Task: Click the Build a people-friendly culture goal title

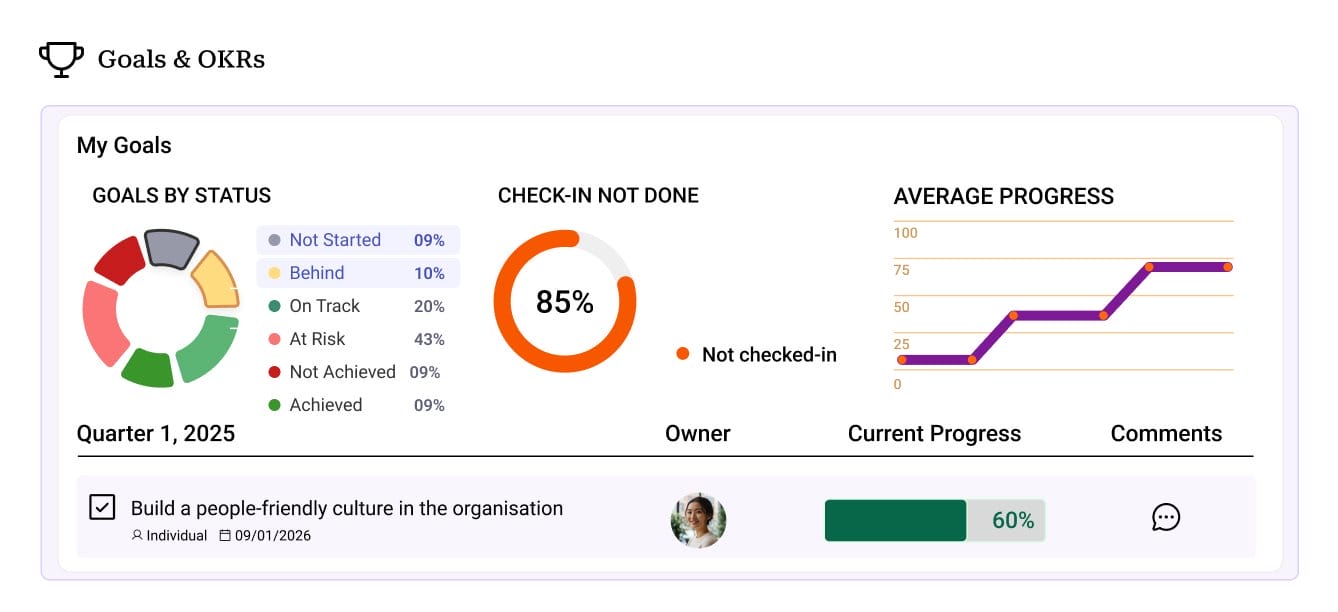Action: tap(347, 508)
